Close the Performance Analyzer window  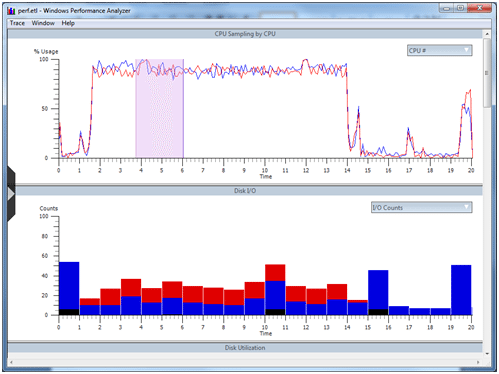coord(479,8)
